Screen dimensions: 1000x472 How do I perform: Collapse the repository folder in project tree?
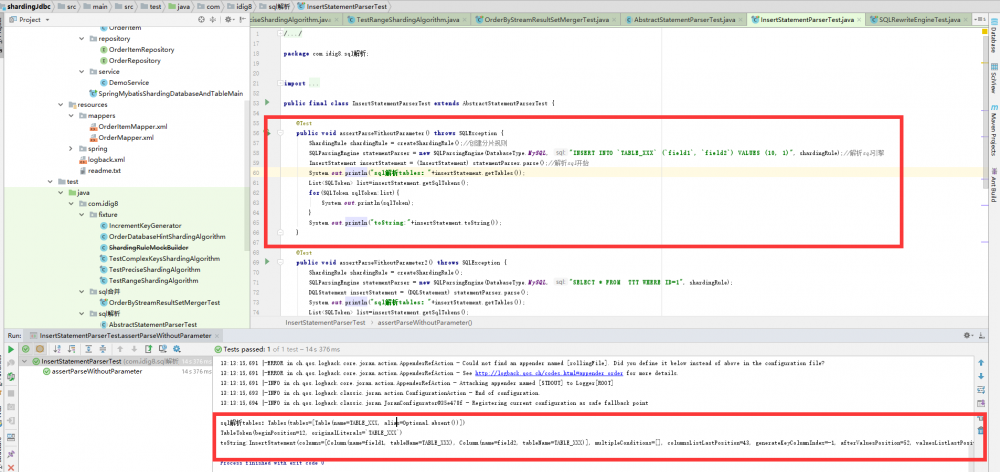click(81, 37)
